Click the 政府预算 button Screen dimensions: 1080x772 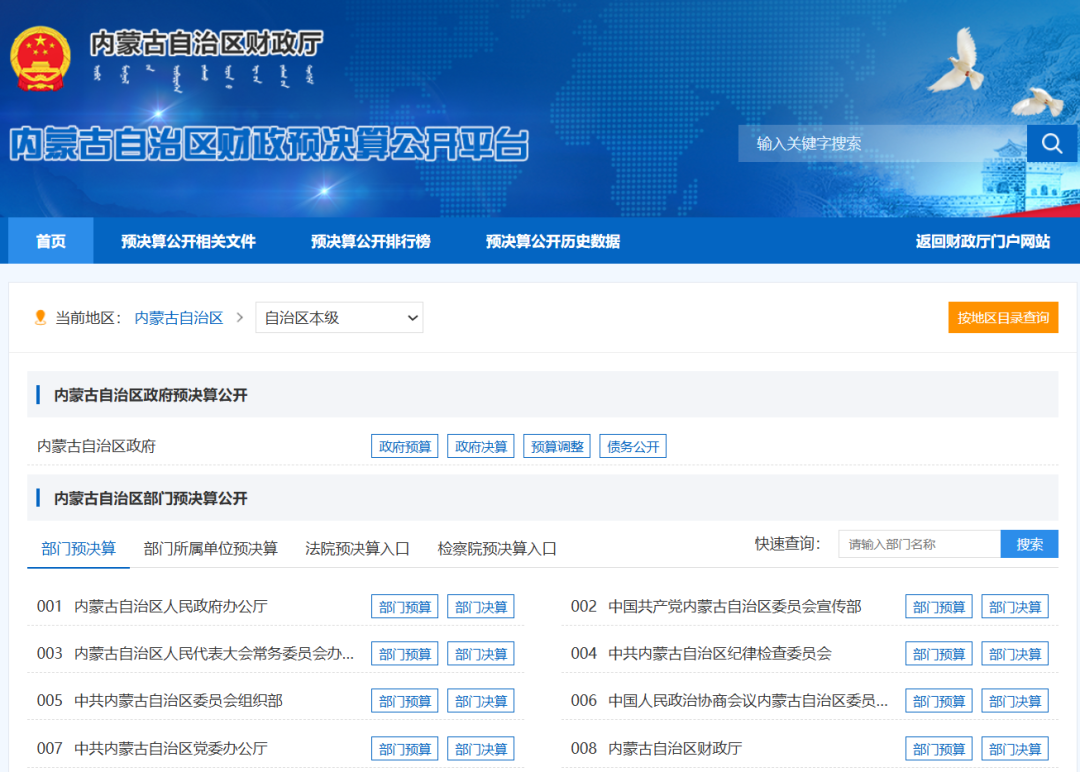tap(404, 446)
